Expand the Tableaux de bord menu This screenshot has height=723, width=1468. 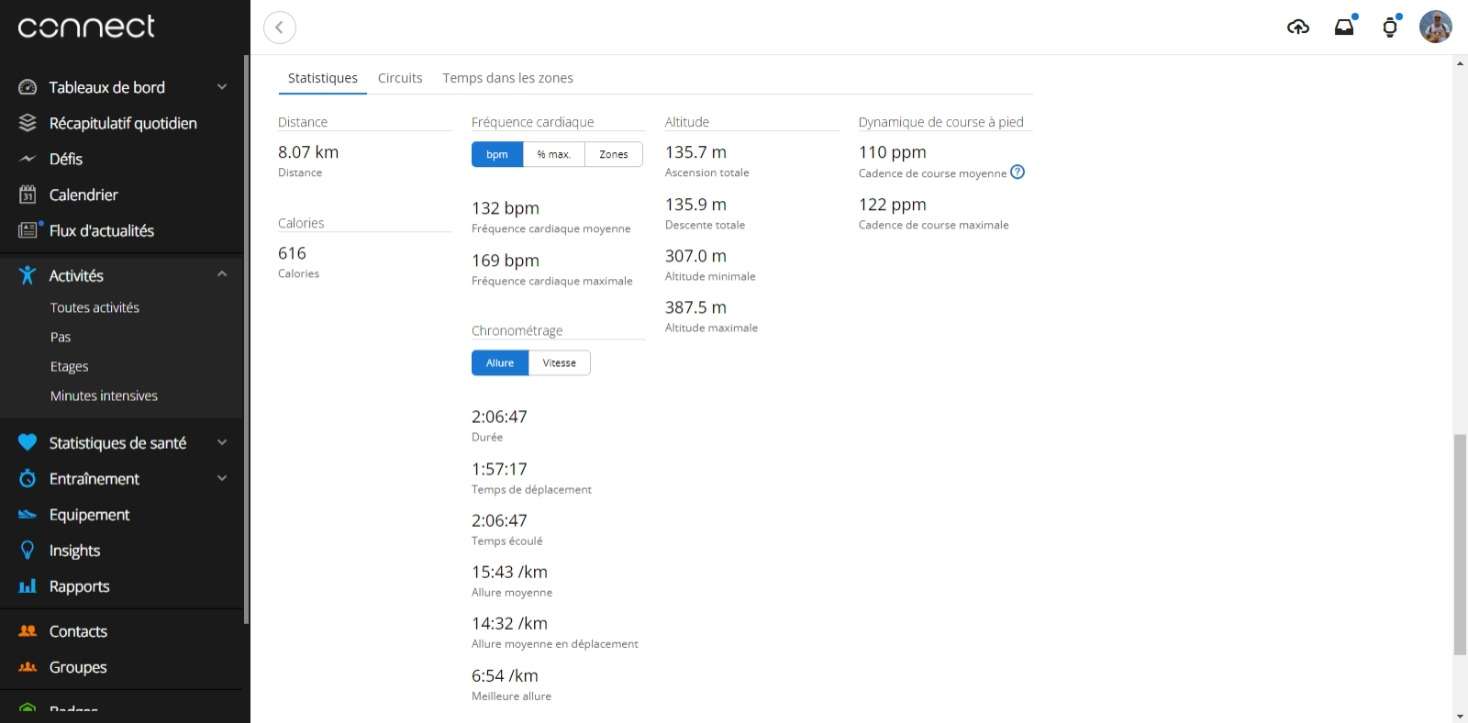222,87
